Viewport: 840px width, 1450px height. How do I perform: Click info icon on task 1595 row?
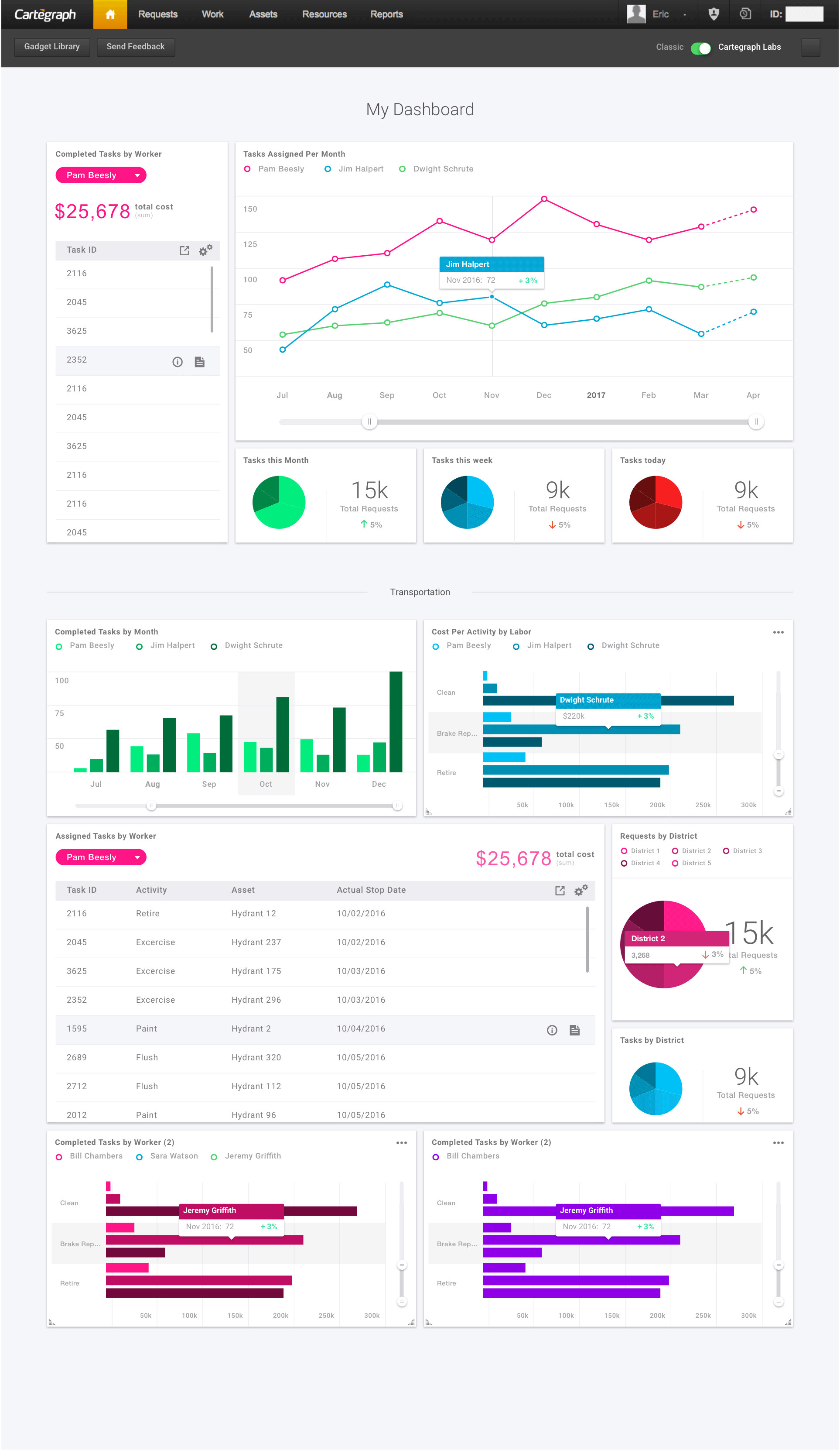click(x=551, y=1030)
